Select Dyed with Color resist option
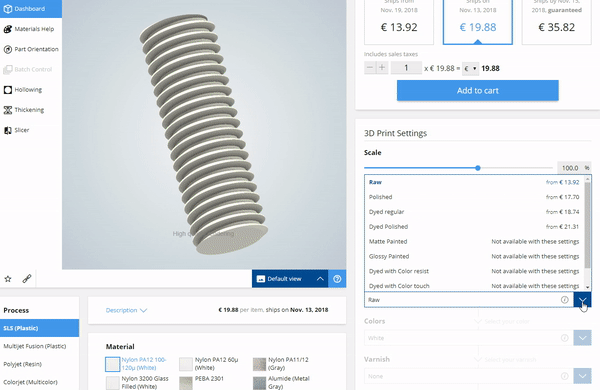This screenshot has height=390, width=600. [474, 271]
